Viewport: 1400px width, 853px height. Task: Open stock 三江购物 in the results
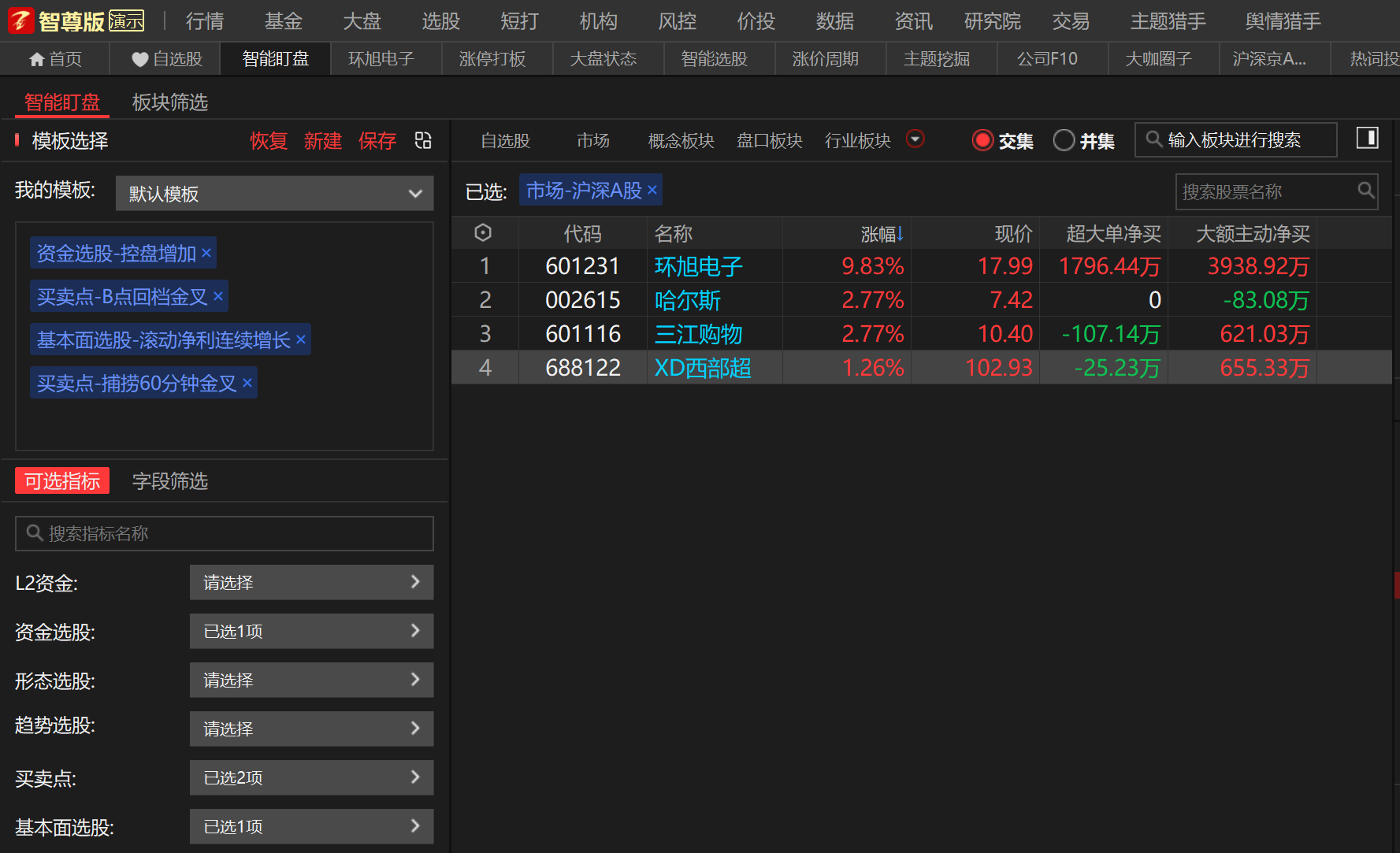pos(698,334)
